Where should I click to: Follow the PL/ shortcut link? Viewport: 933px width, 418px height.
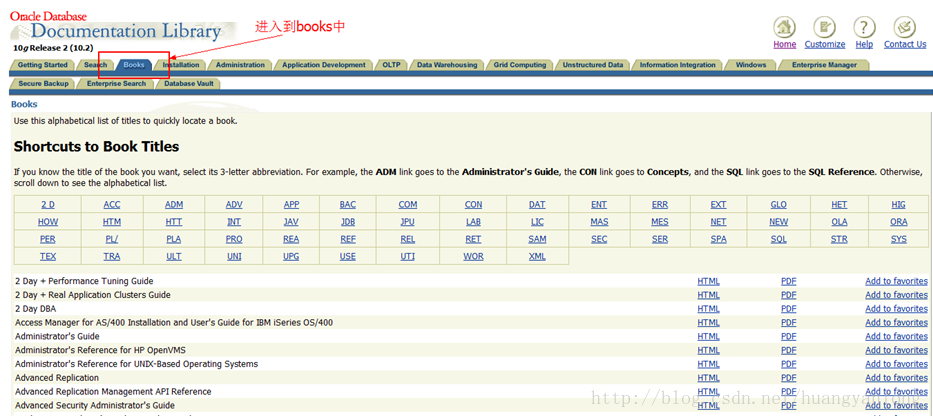click(111, 239)
